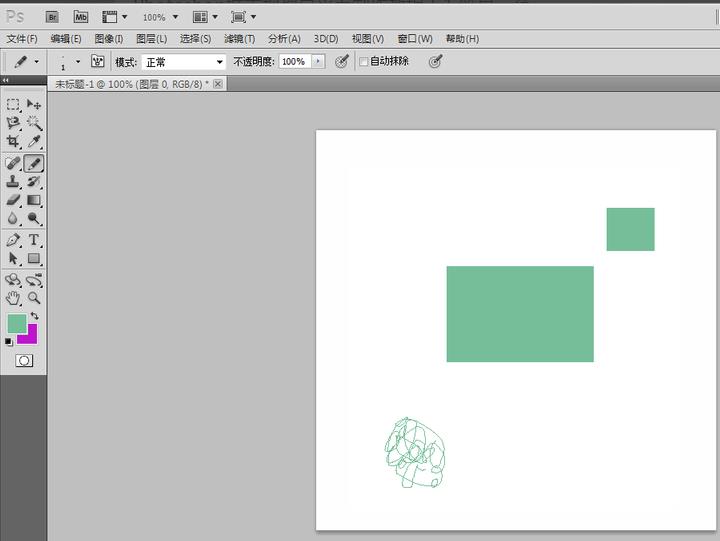Toggle Quick Mask mode button

[24, 361]
